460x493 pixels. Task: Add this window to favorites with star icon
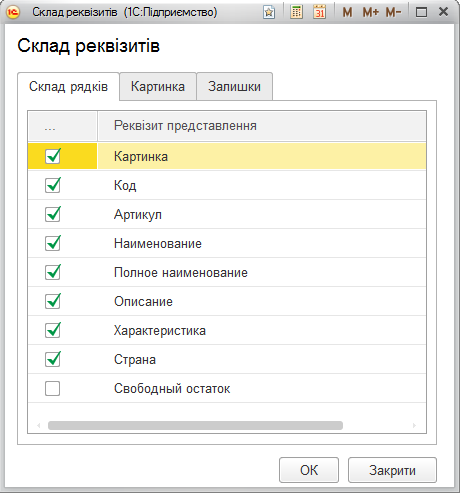tap(269, 12)
